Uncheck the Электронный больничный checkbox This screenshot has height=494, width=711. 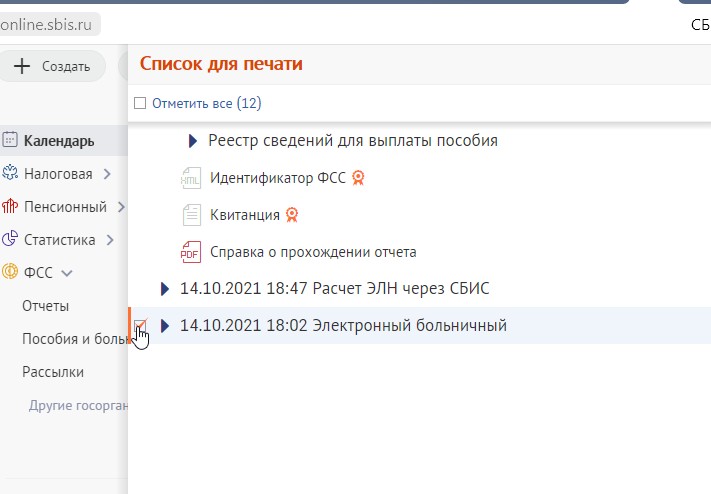click(x=140, y=325)
